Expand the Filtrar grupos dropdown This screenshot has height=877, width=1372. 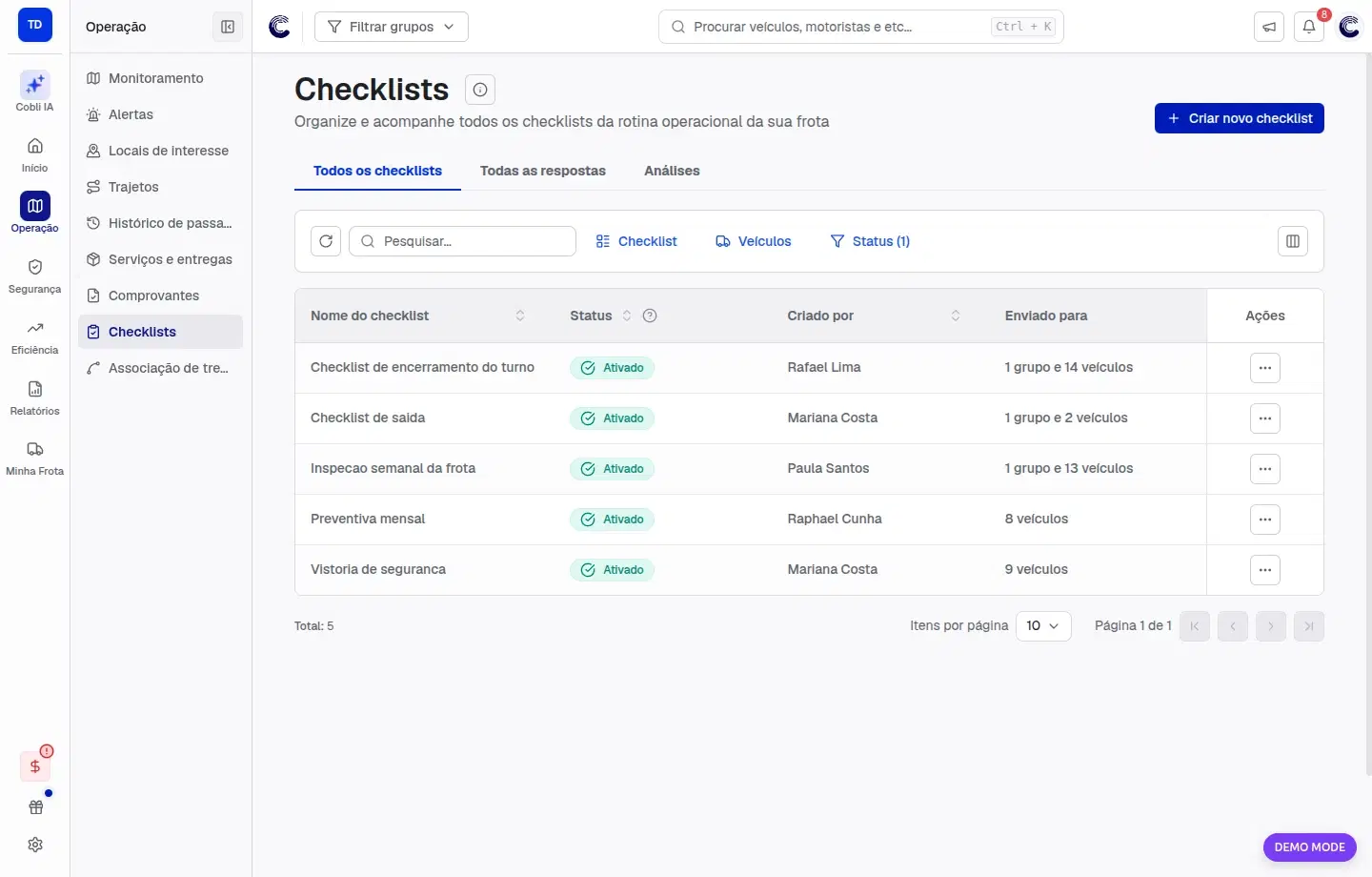pos(392,27)
